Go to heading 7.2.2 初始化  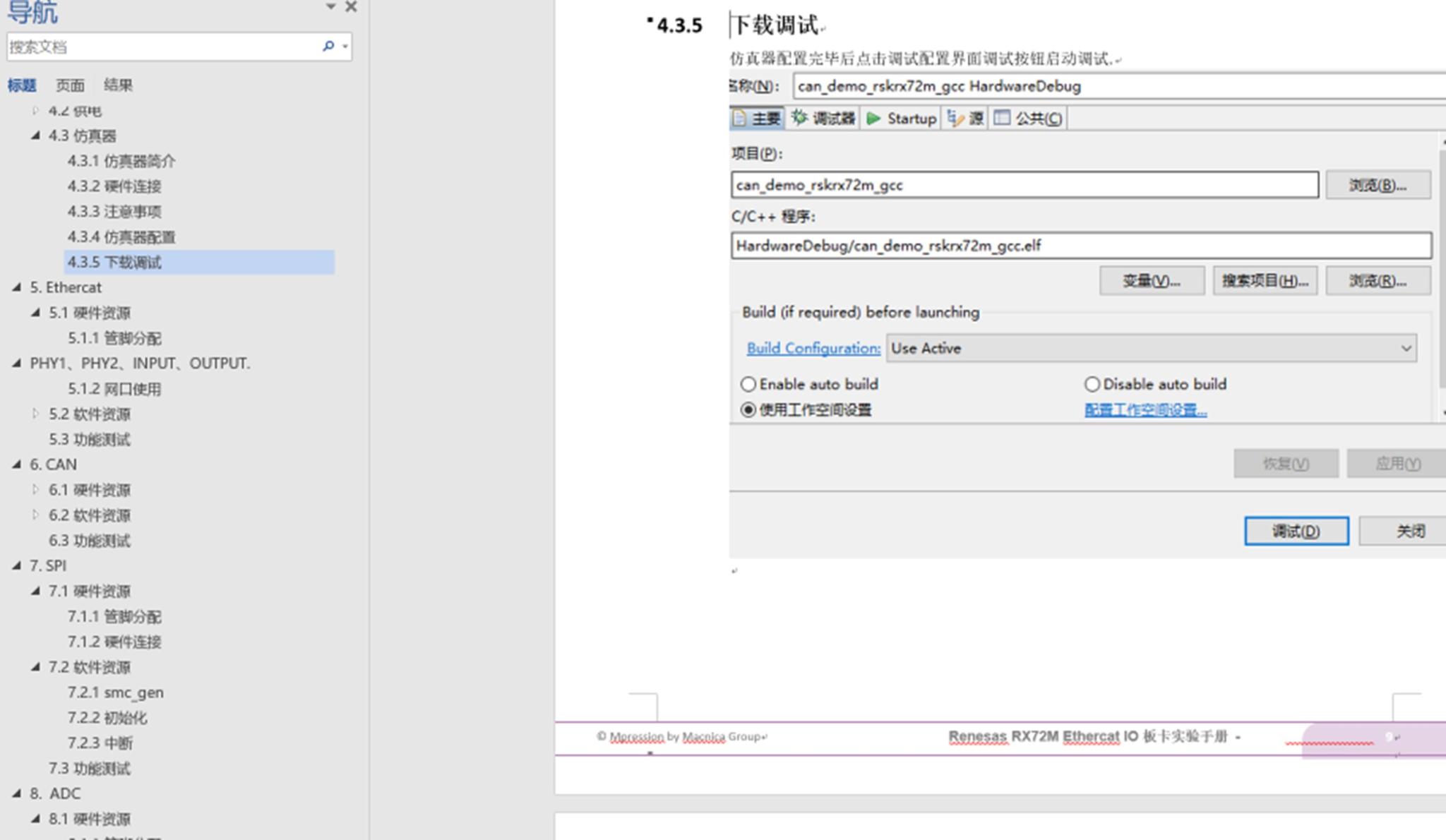(107, 718)
